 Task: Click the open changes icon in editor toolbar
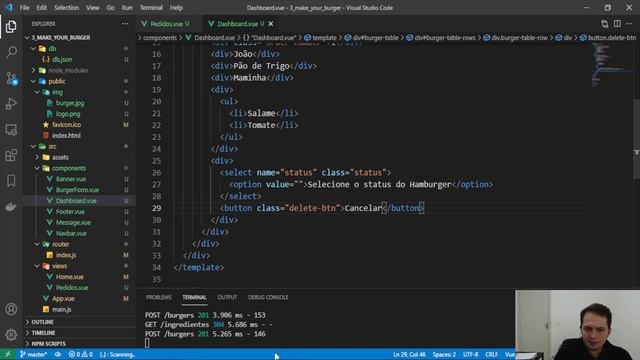pos(604,24)
